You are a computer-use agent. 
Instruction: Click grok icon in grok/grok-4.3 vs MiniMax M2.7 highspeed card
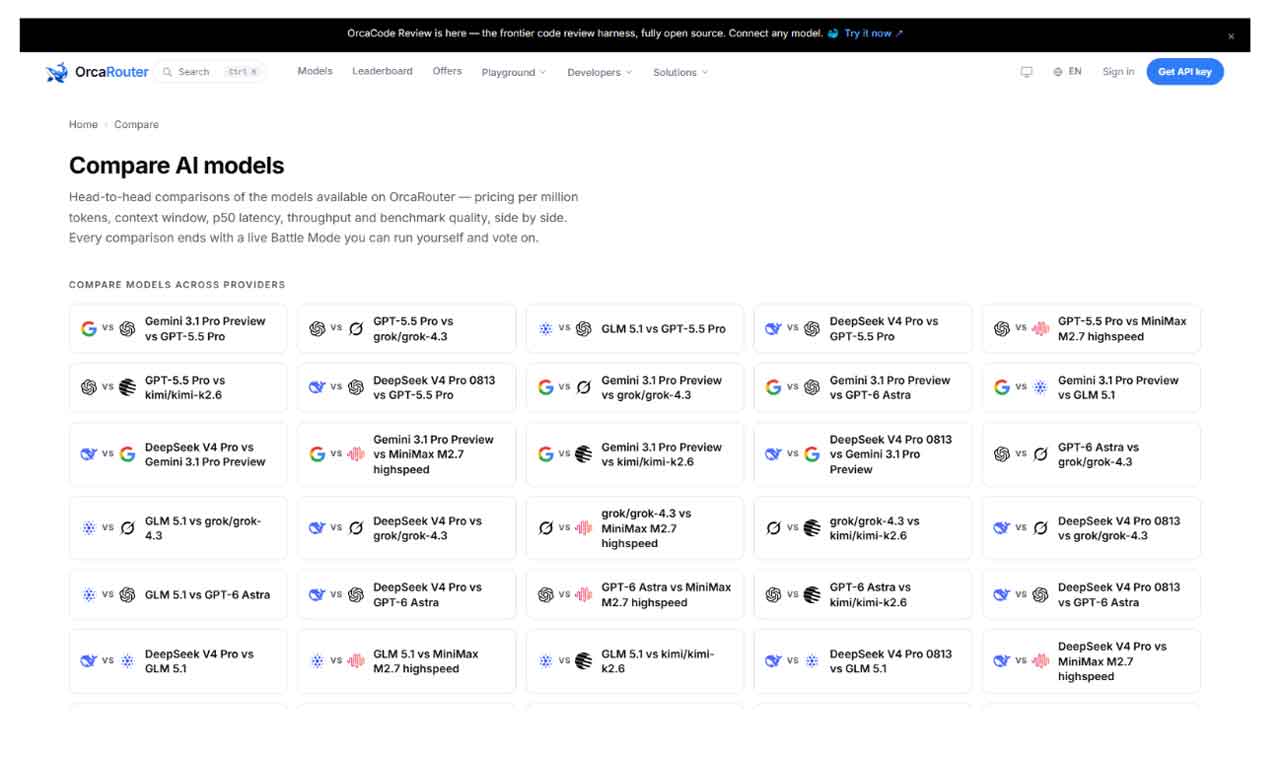[546, 528]
